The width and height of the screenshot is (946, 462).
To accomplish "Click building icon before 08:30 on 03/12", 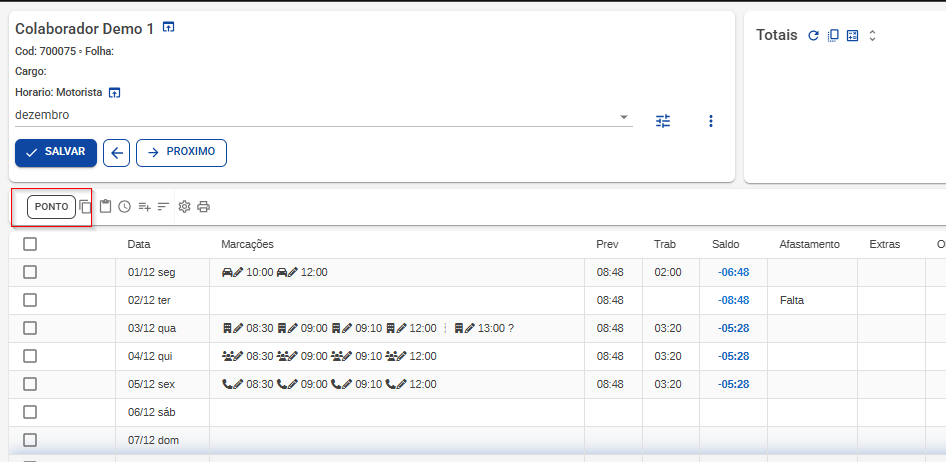I will coord(227,328).
